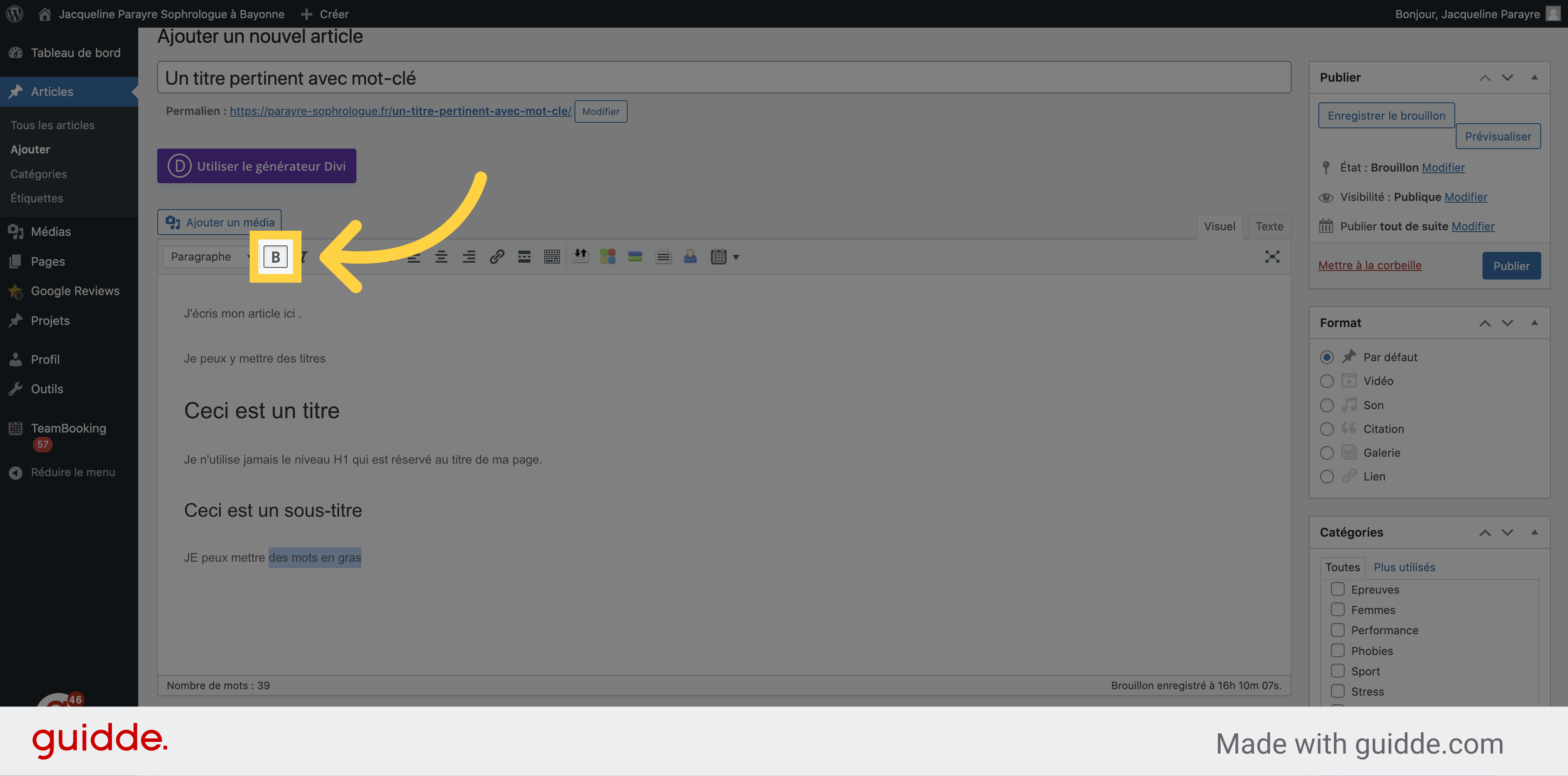Open the Paragraphe style dropdown

(205, 257)
